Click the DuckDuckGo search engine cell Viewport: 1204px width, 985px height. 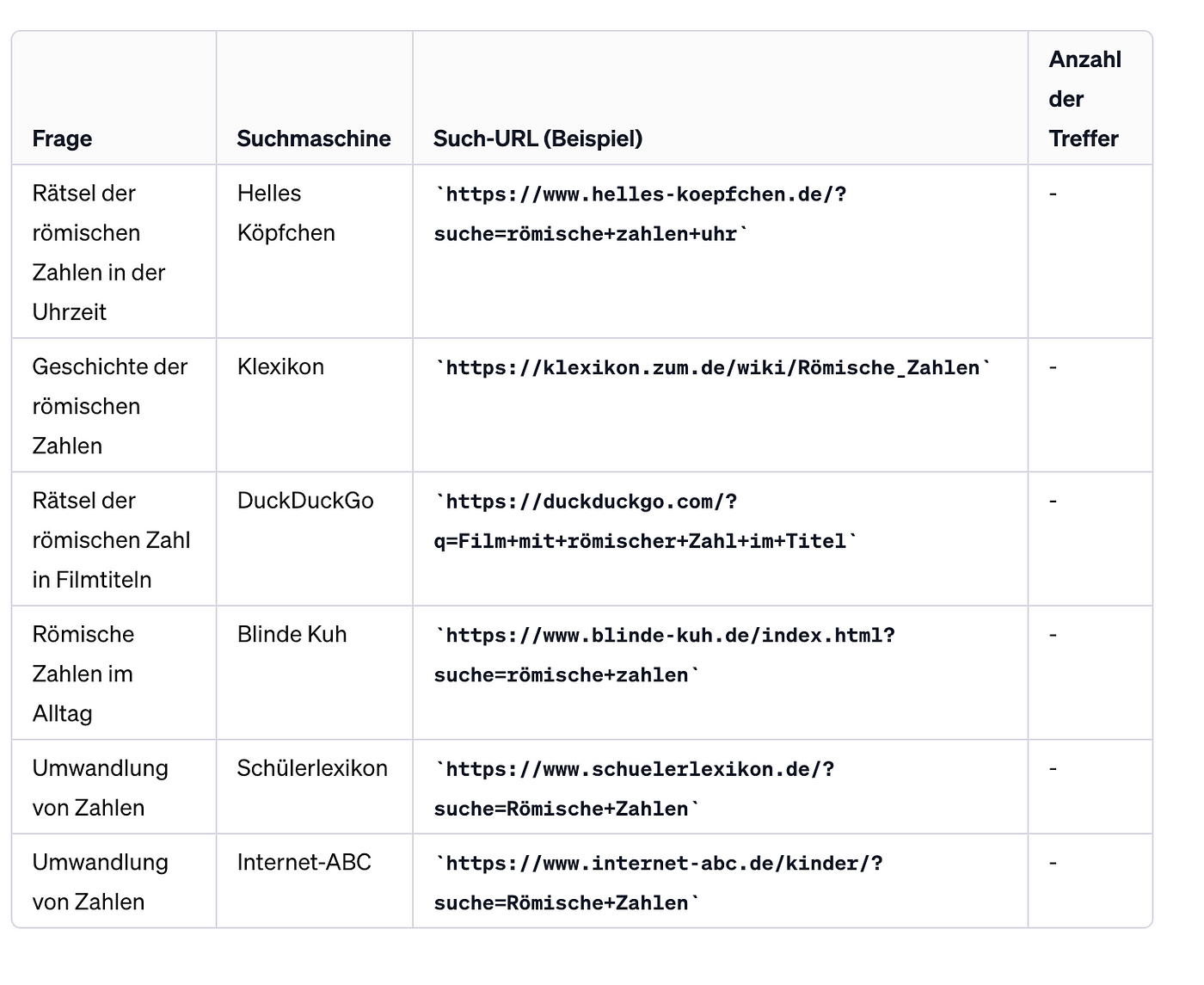(305, 501)
